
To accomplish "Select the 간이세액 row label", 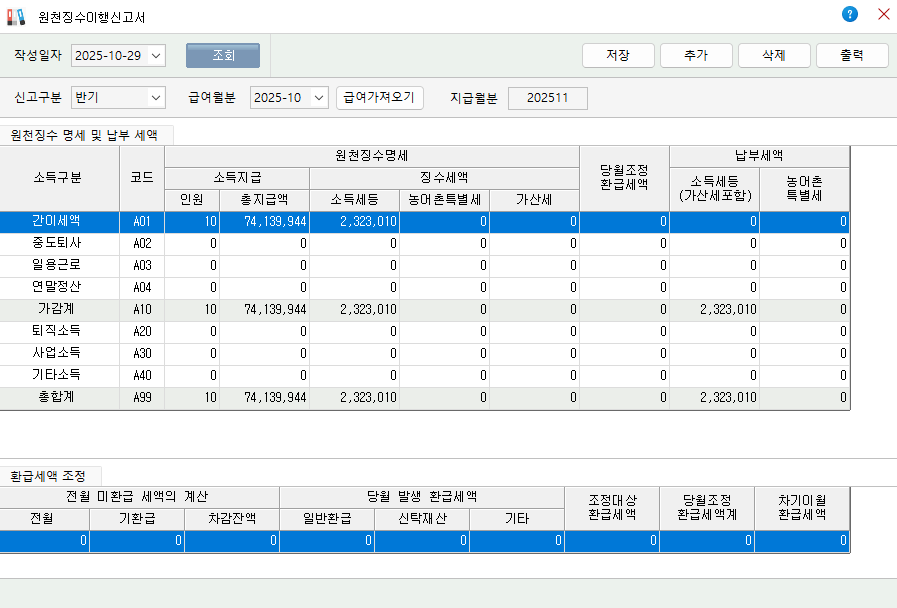I will coord(59,221).
